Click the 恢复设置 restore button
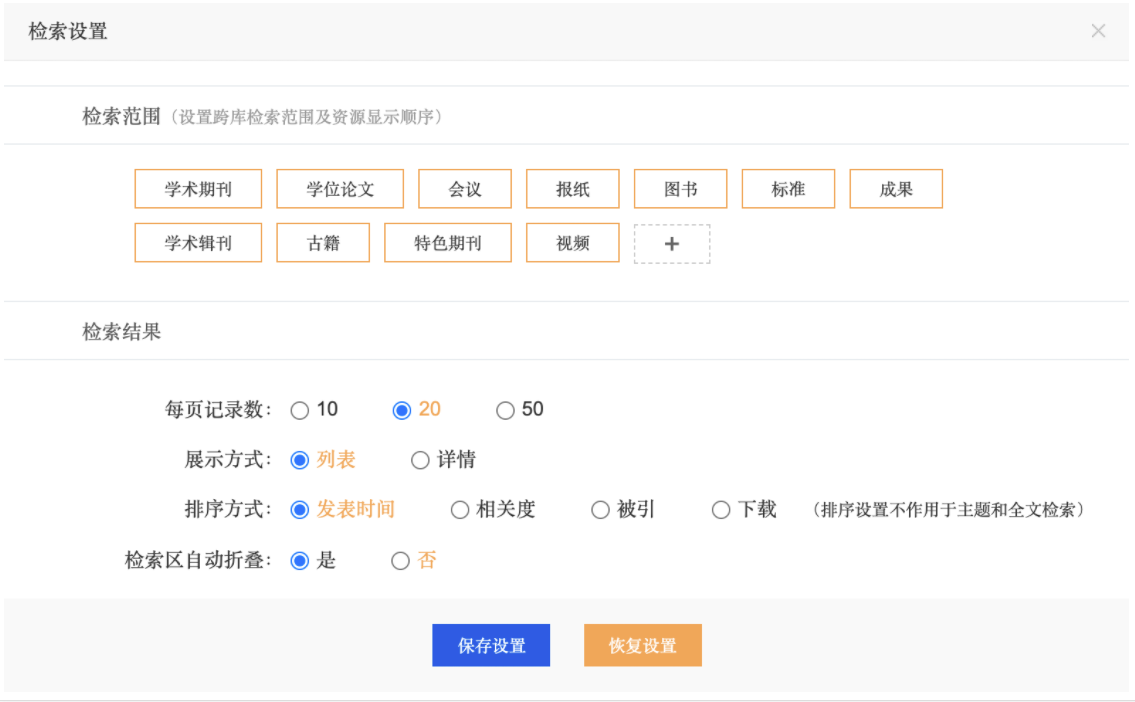Image resolution: width=1135 pixels, height=702 pixels. [642, 645]
